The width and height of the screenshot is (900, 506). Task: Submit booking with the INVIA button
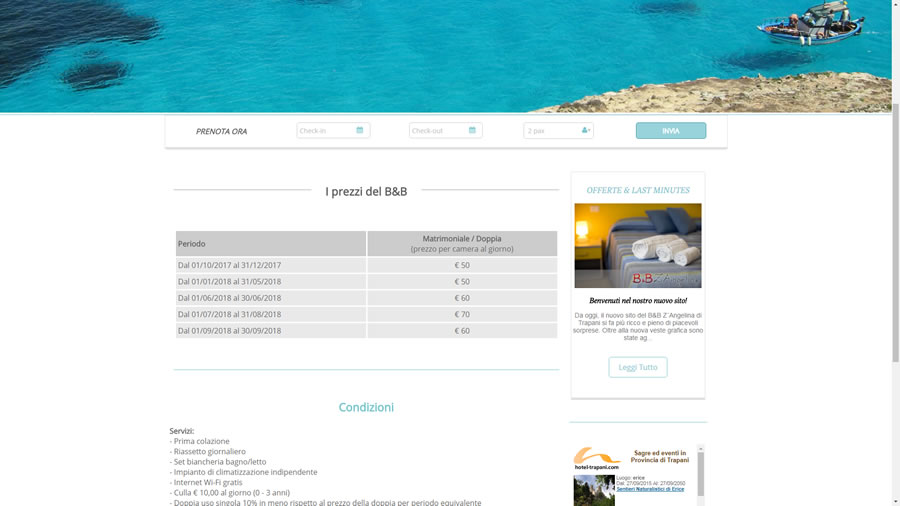(671, 130)
